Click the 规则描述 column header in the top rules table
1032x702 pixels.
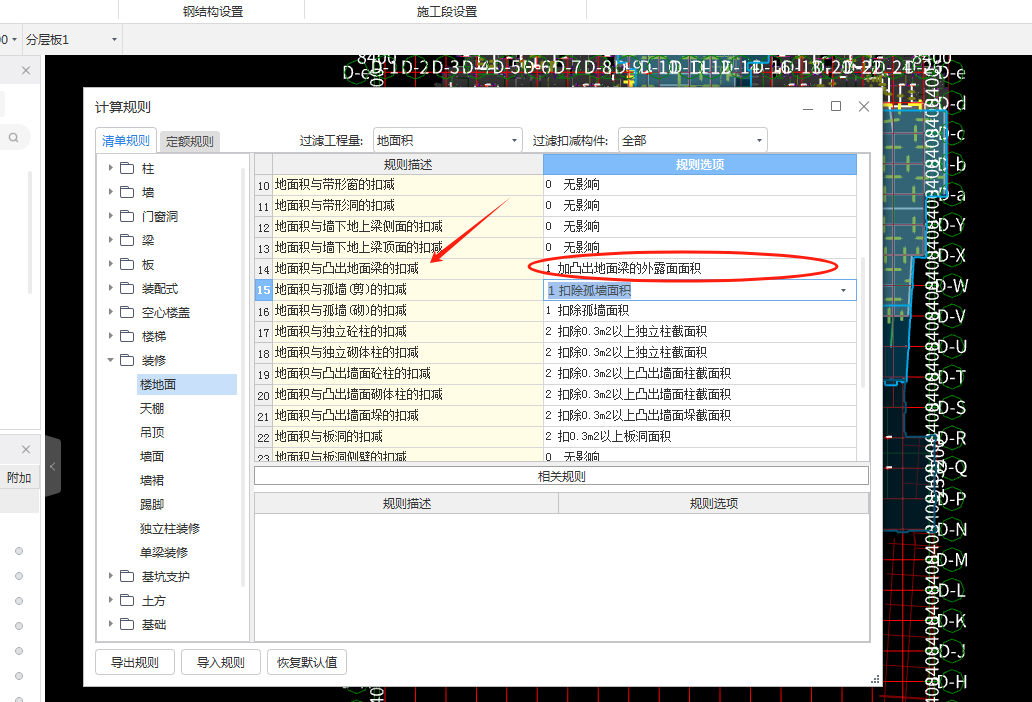(407, 164)
